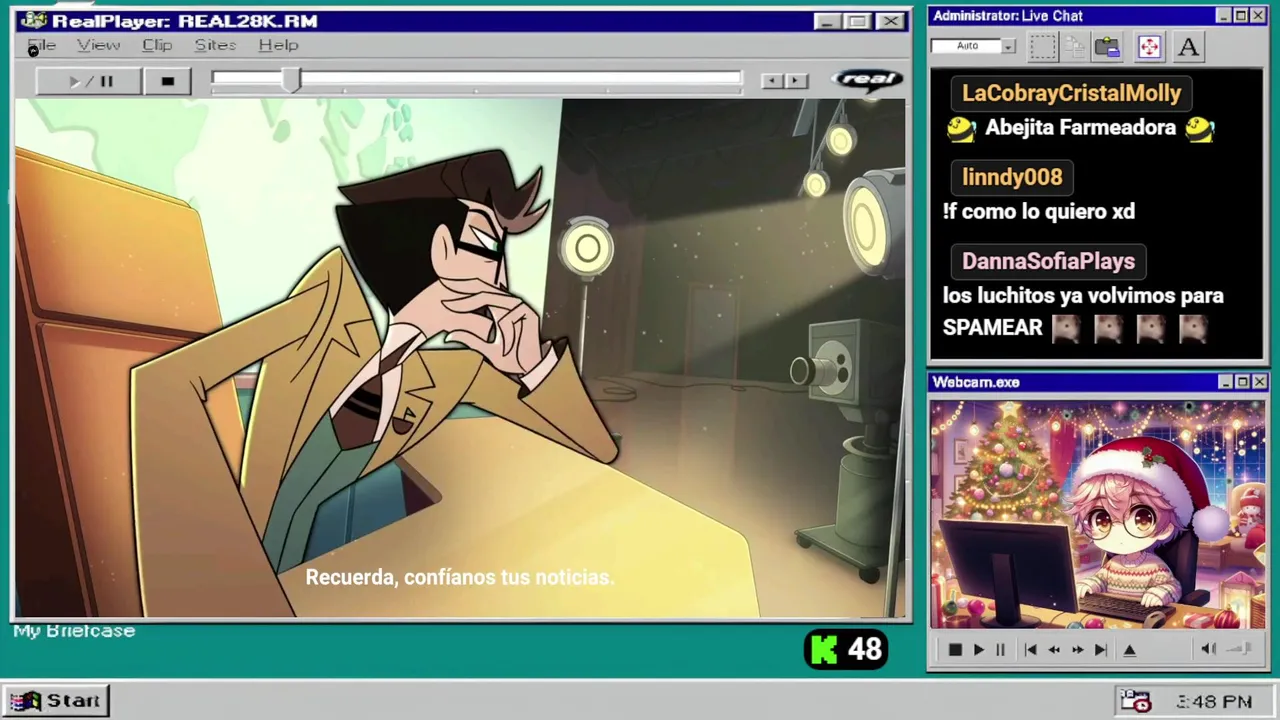
Task: Close the RealPlayer window
Action: click(x=890, y=21)
